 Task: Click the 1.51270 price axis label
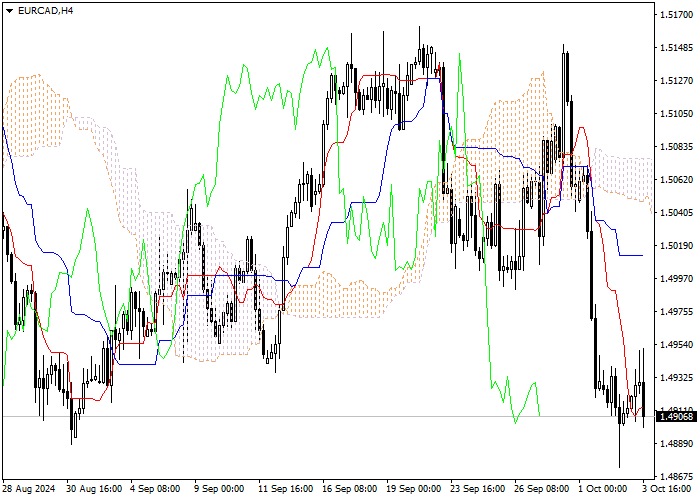[676, 81]
